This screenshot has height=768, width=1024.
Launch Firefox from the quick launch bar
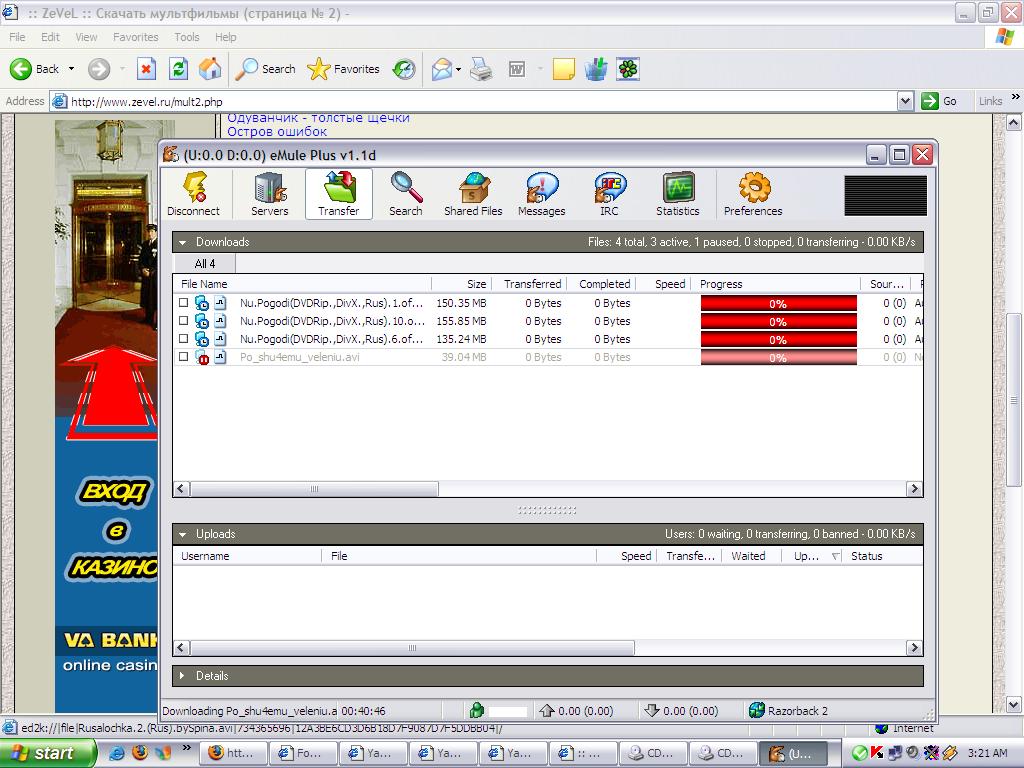click(x=140, y=752)
